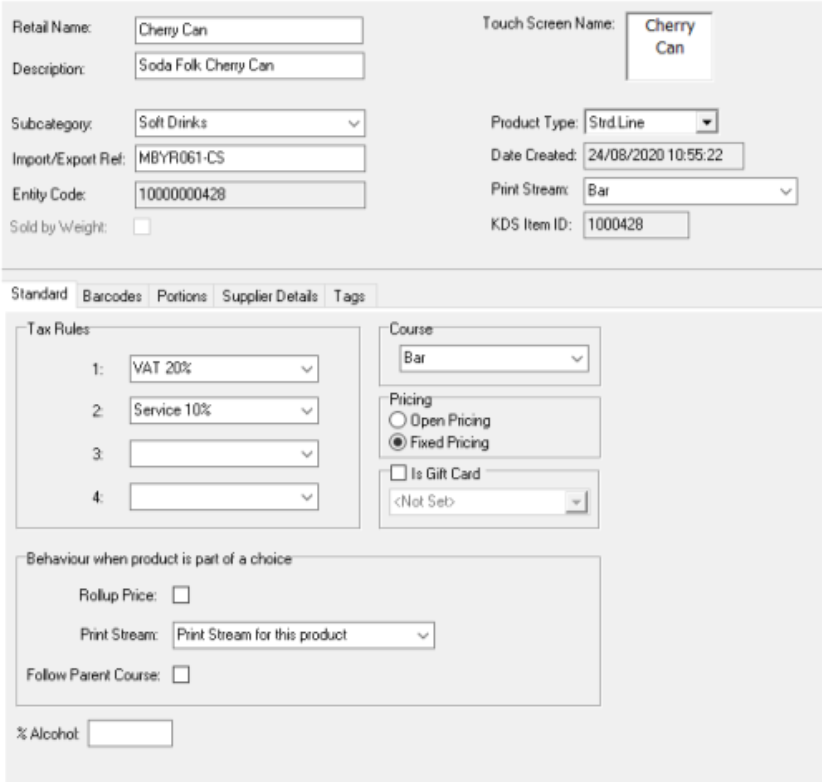Select the Supplier Details tab
Screen dimensions: 822x782
click(270, 296)
